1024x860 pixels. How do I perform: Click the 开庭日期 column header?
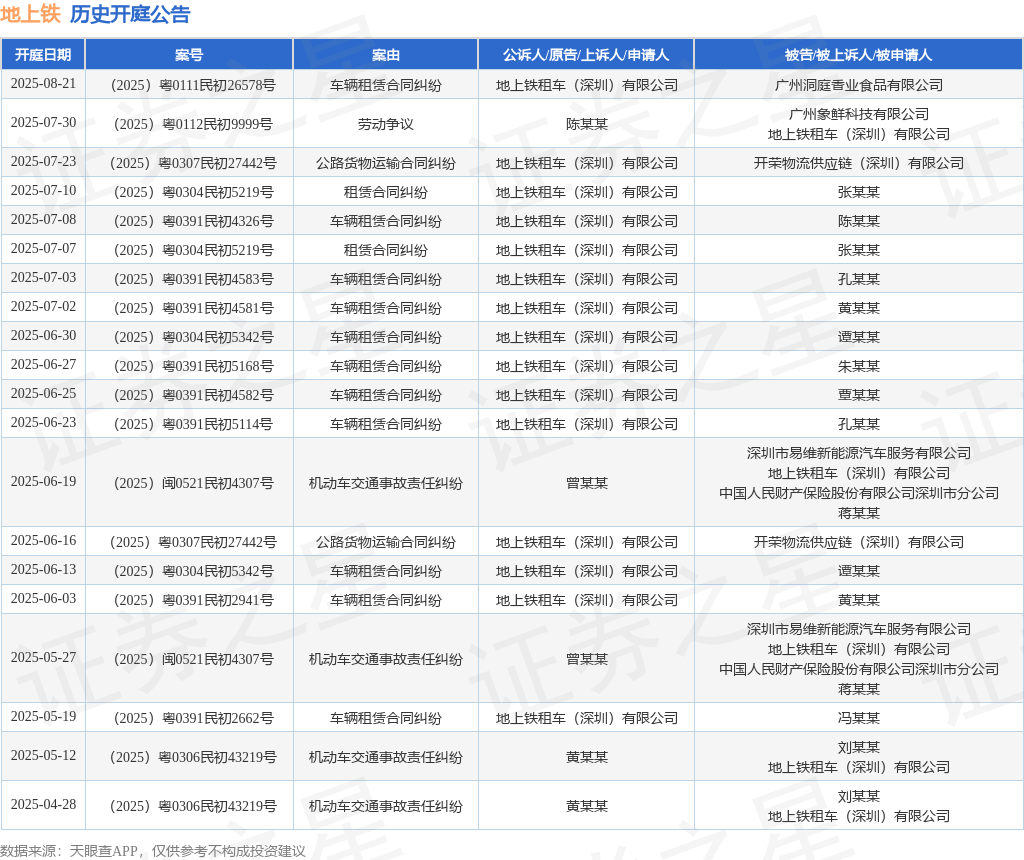43,55
